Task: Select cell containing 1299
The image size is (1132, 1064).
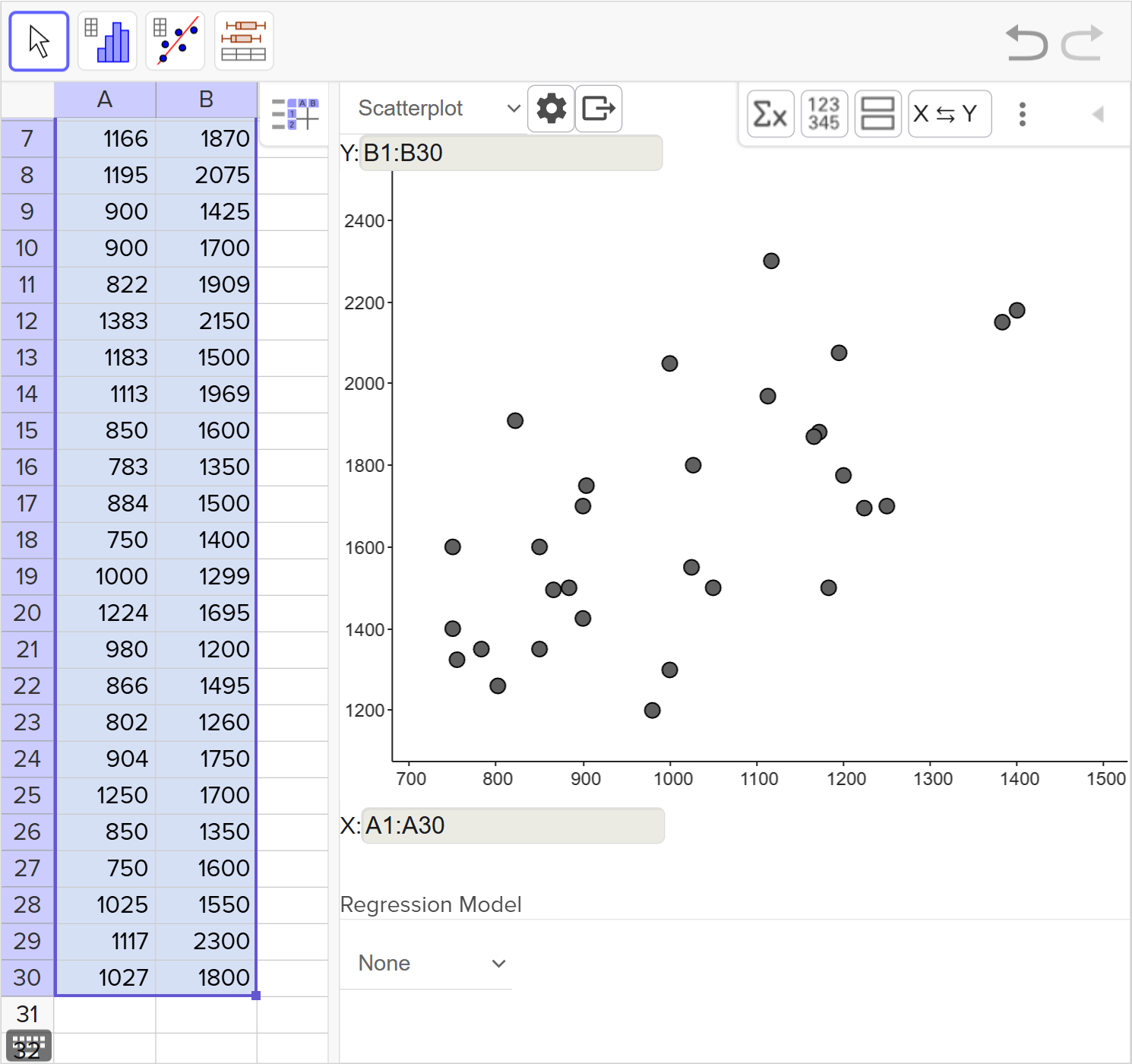Action: 206,577
